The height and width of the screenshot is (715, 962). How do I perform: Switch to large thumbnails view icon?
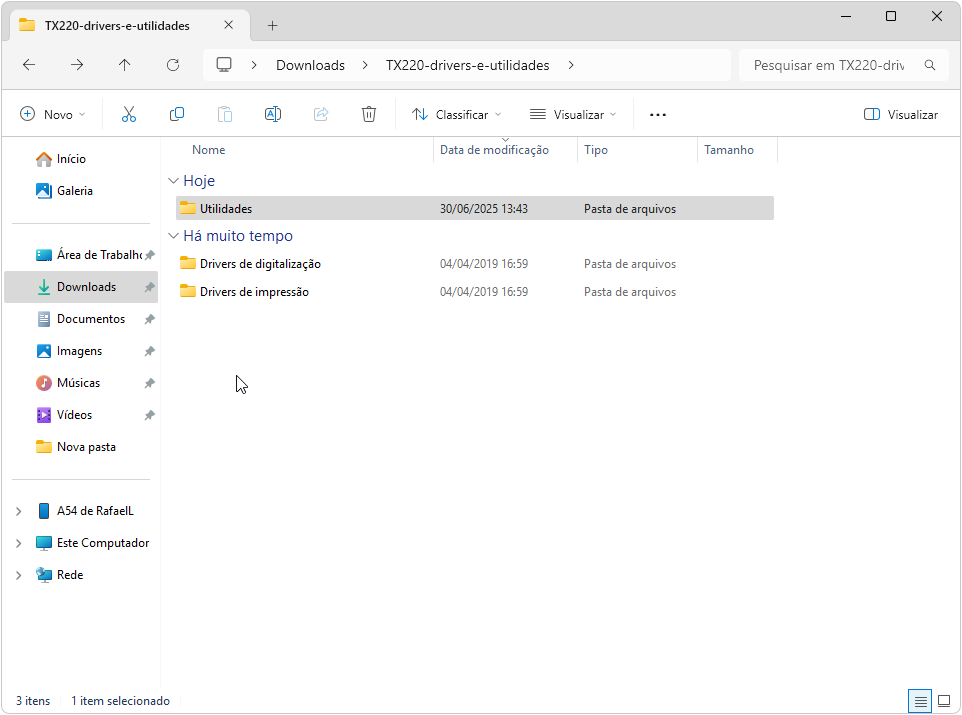(944, 701)
